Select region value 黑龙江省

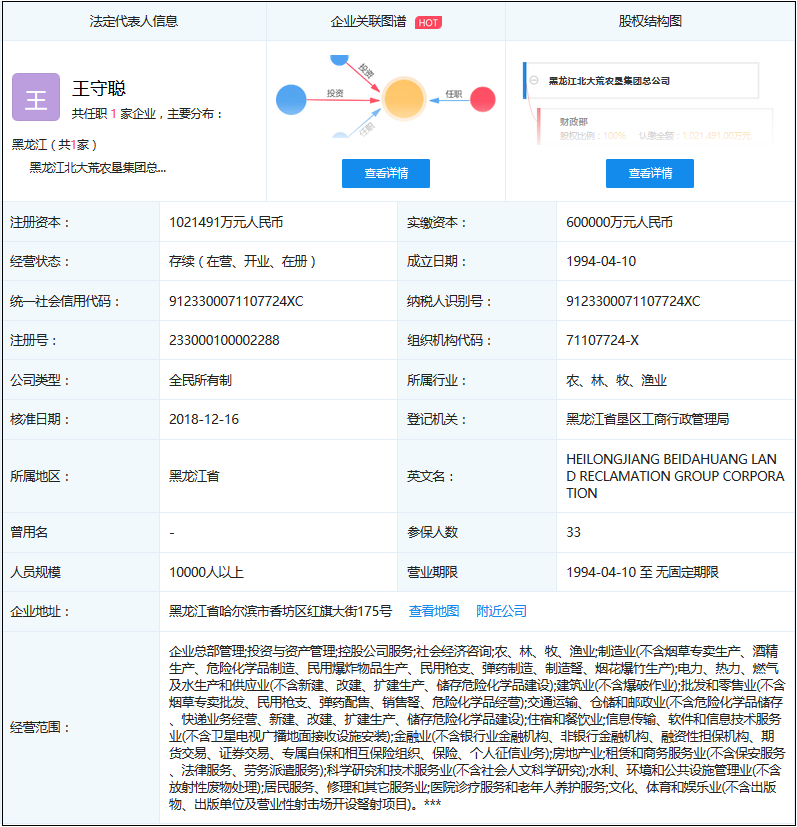pyautogui.click(x=194, y=476)
